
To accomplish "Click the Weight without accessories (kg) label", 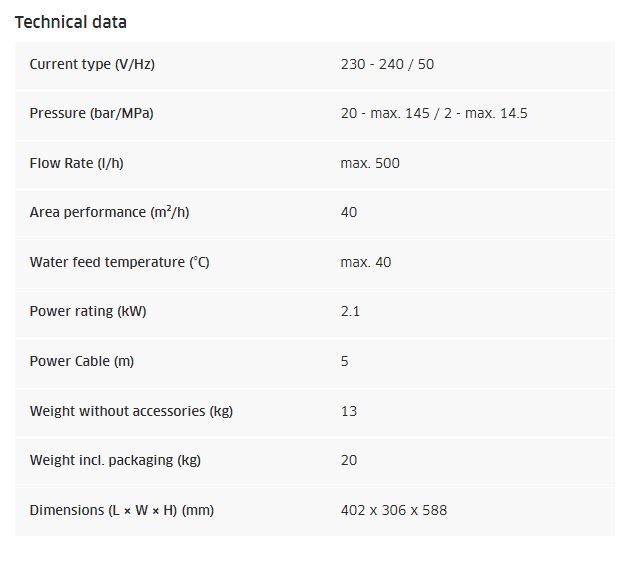I will (131, 411).
